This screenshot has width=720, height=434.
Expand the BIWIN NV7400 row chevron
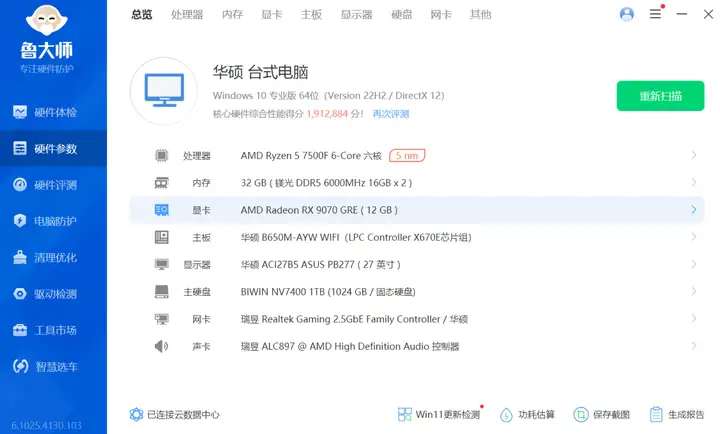pos(694,291)
